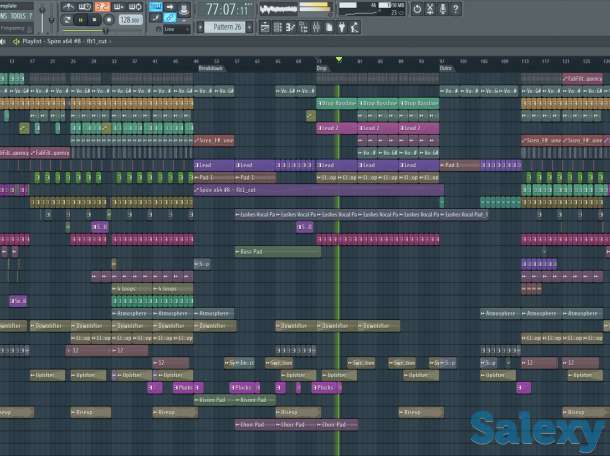Open the Line snap dropdown
Screen dimensions: 610x456
point(174,29)
